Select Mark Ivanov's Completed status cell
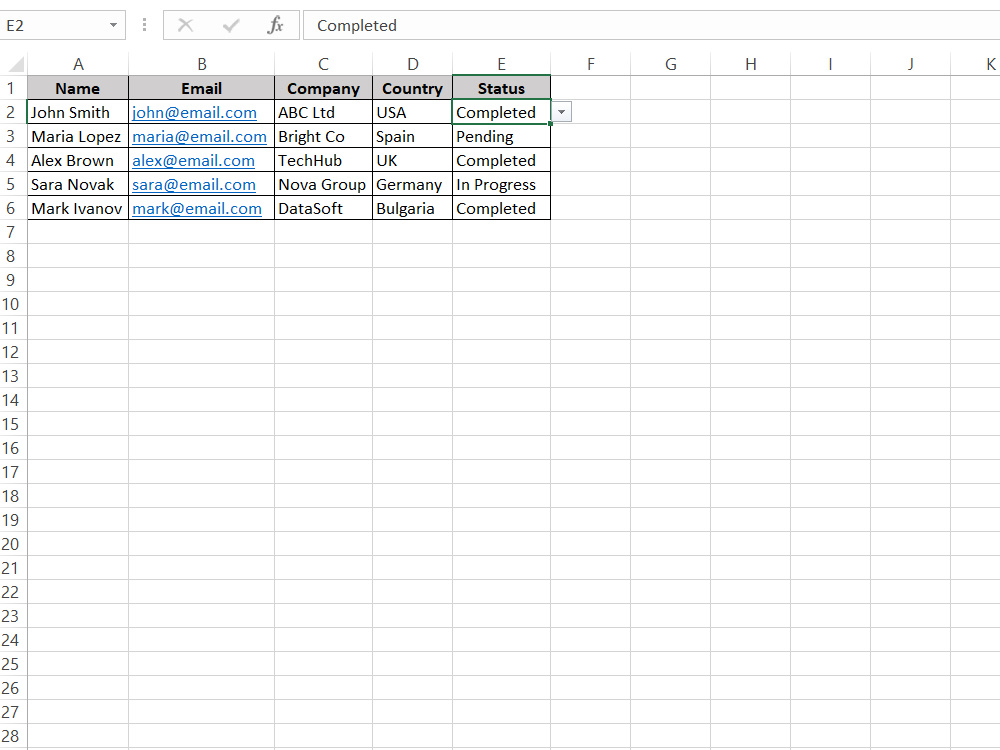 pyautogui.click(x=501, y=209)
